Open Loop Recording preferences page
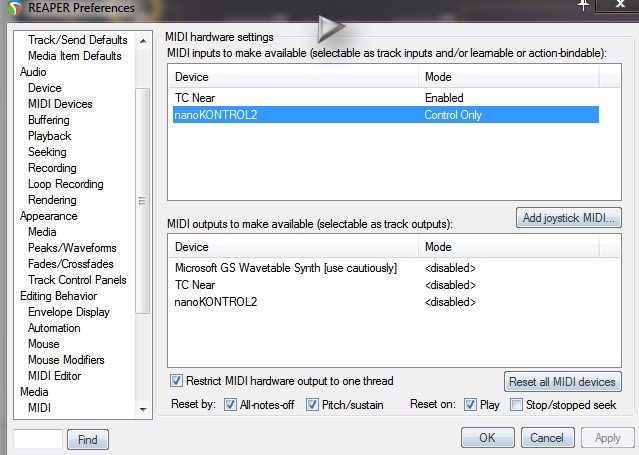 click(66, 184)
